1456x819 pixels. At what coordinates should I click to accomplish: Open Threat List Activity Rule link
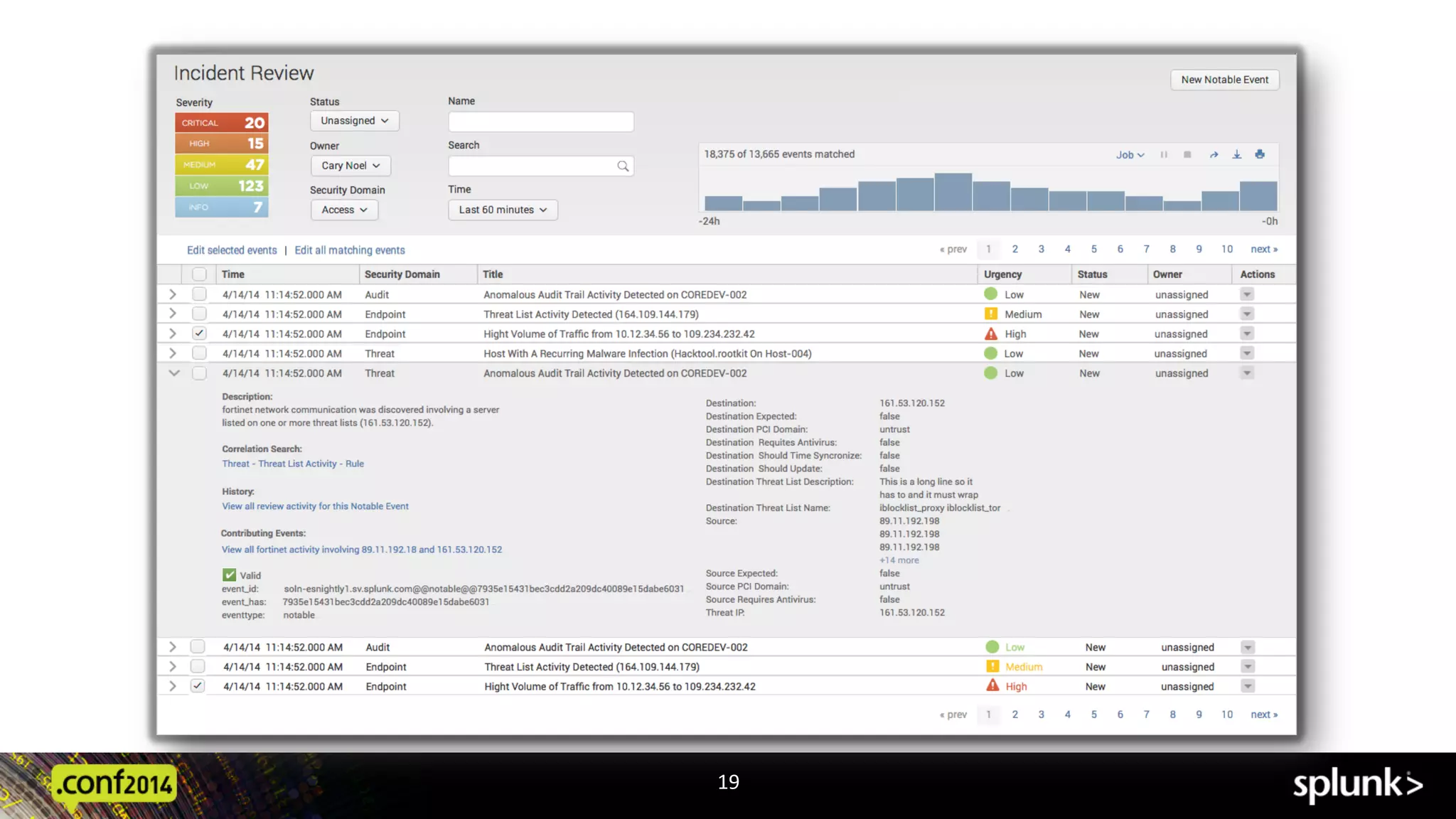(x=293, y=464)
